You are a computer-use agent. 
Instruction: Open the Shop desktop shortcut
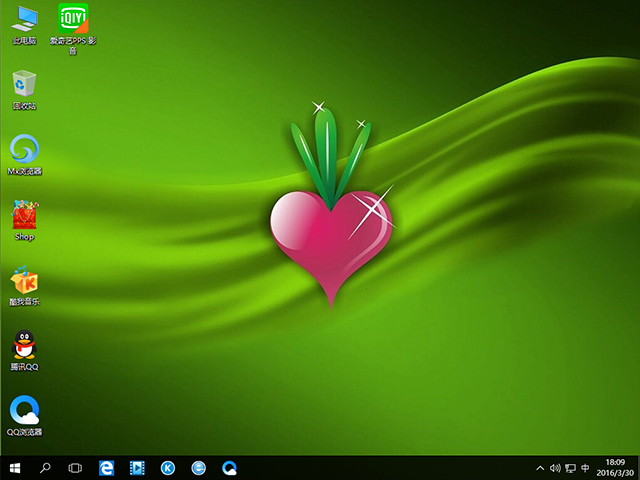click(25, 218)
